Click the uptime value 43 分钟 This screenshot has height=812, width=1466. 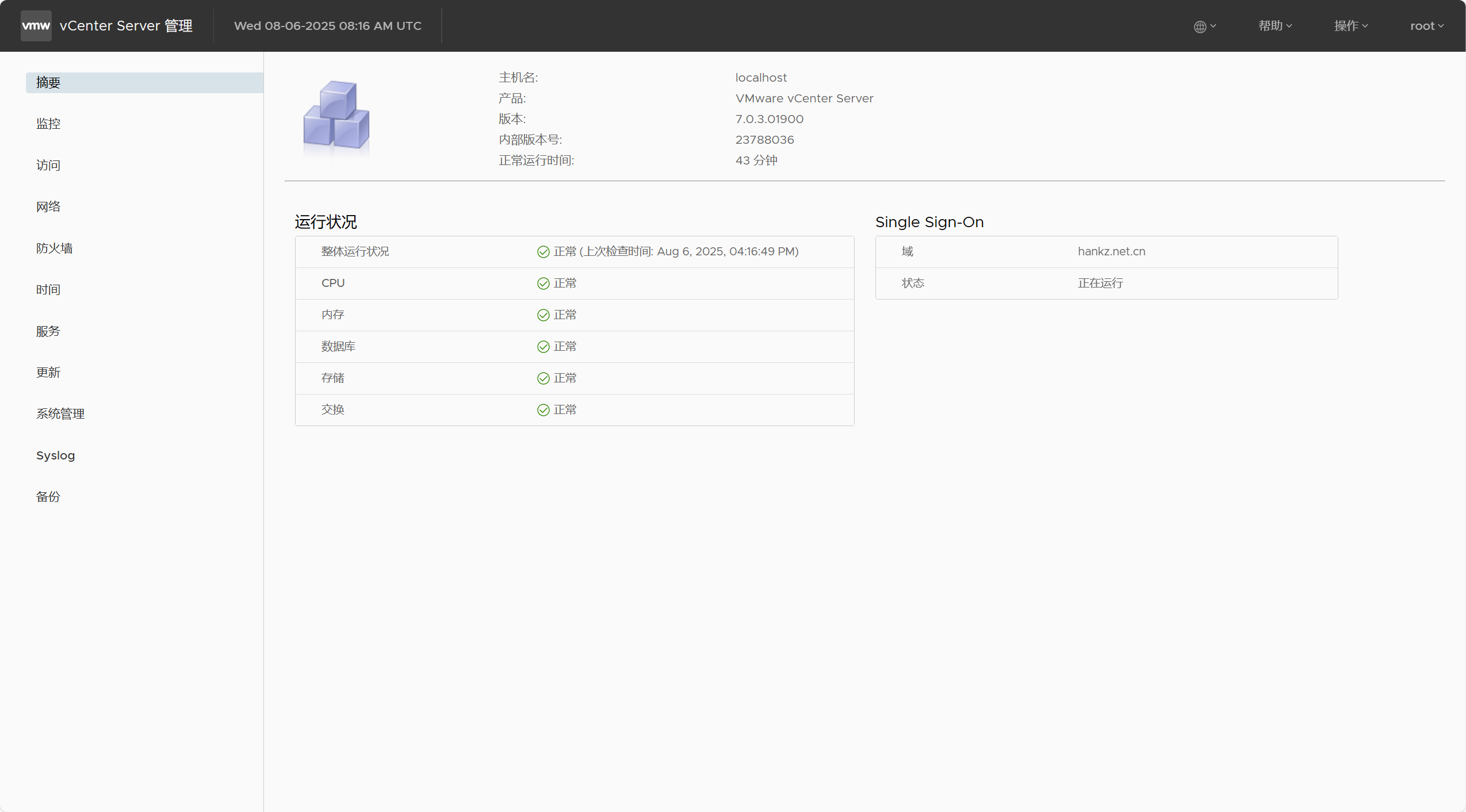(756, 160)
